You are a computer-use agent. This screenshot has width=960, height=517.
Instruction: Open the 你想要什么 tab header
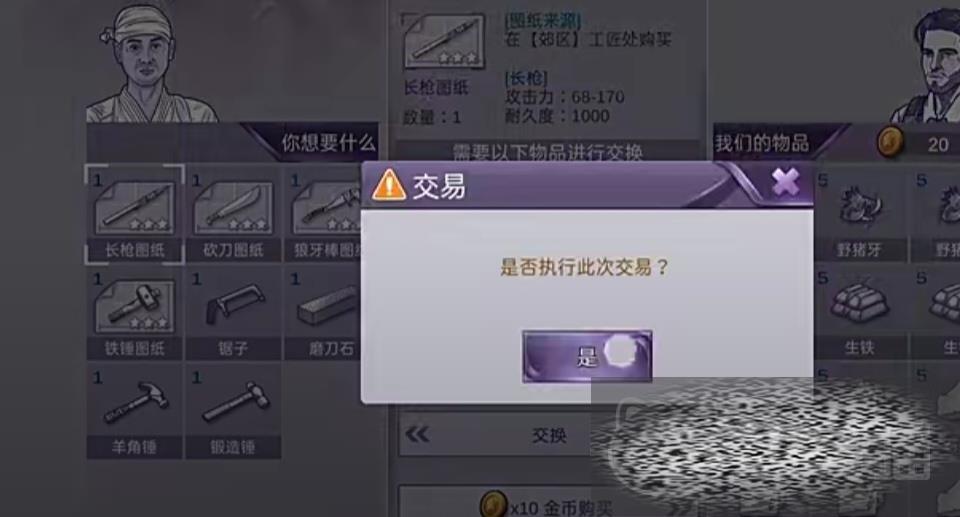[328, 143]
